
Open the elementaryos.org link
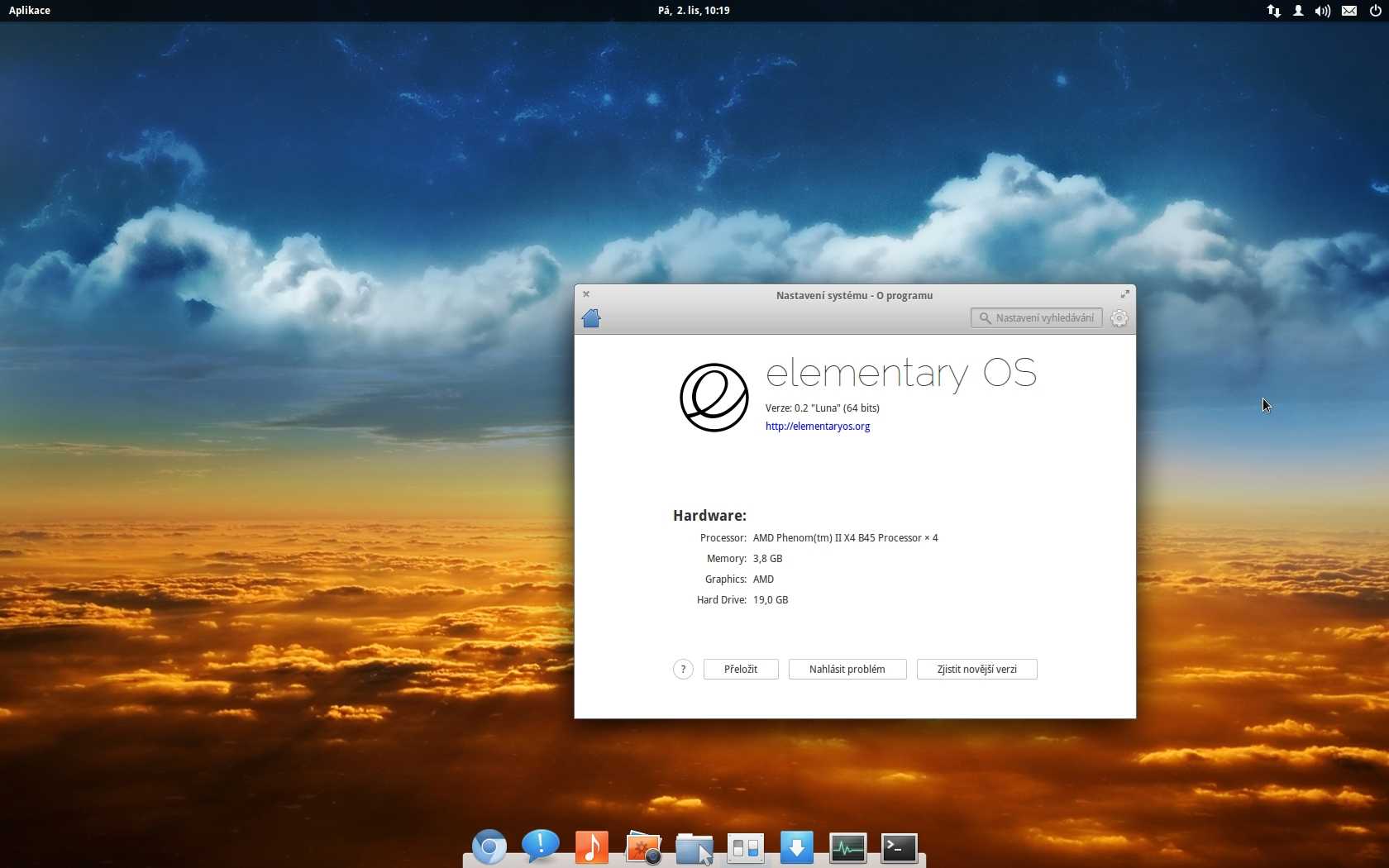tap(818, 427)
